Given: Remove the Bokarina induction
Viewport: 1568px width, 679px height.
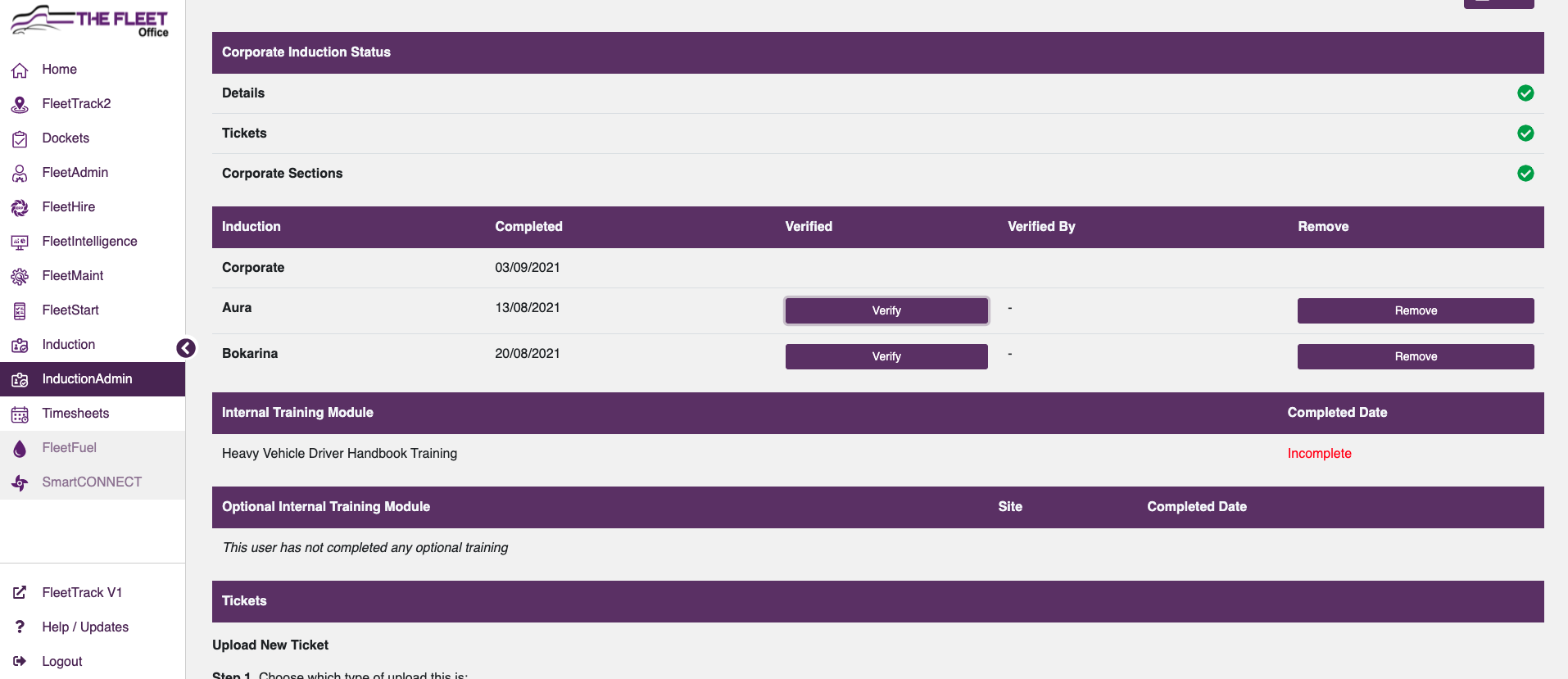Looking at the screenshot, I should (x=1416, y=357).
